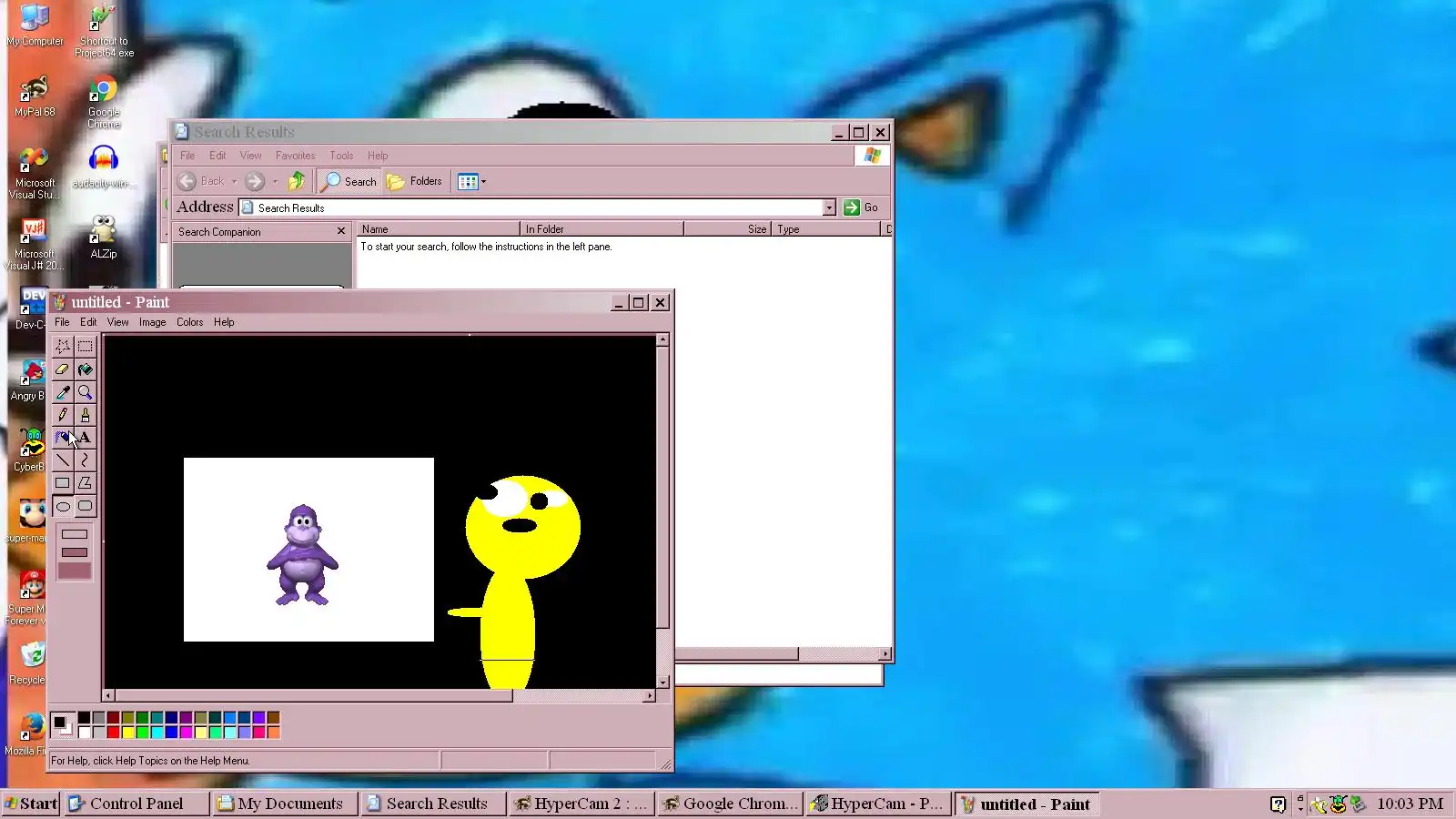Screen dimensions: 1456x819
Task: Open the My Computer desktop icon
Action: 35,25
